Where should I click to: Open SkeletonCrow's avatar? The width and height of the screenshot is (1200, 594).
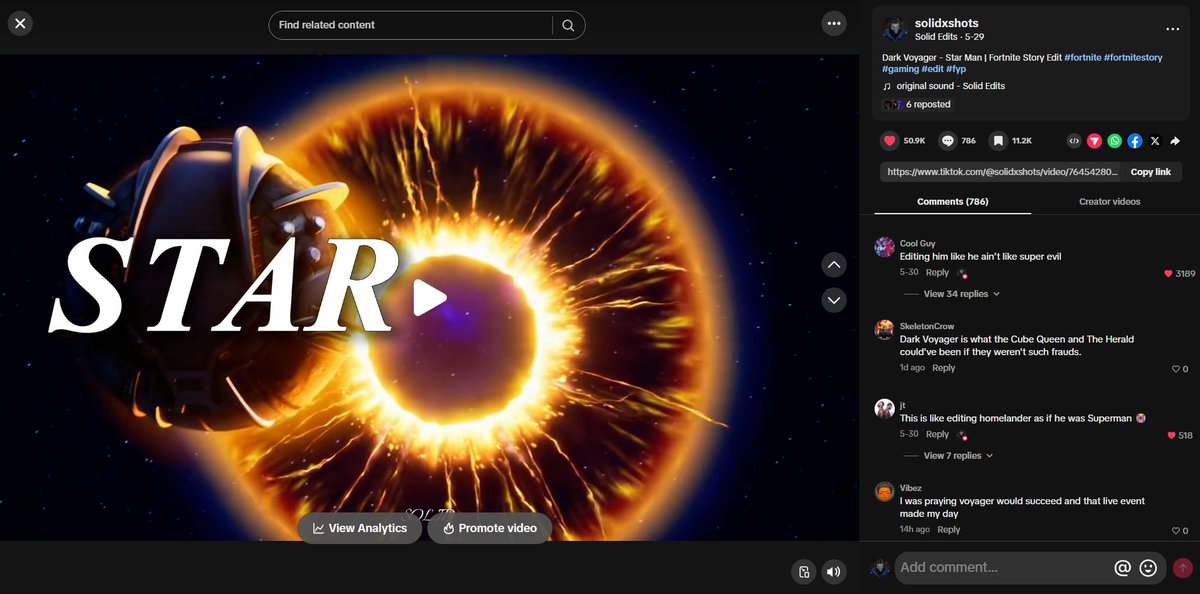pyautogui.click(x=884, y=330)
